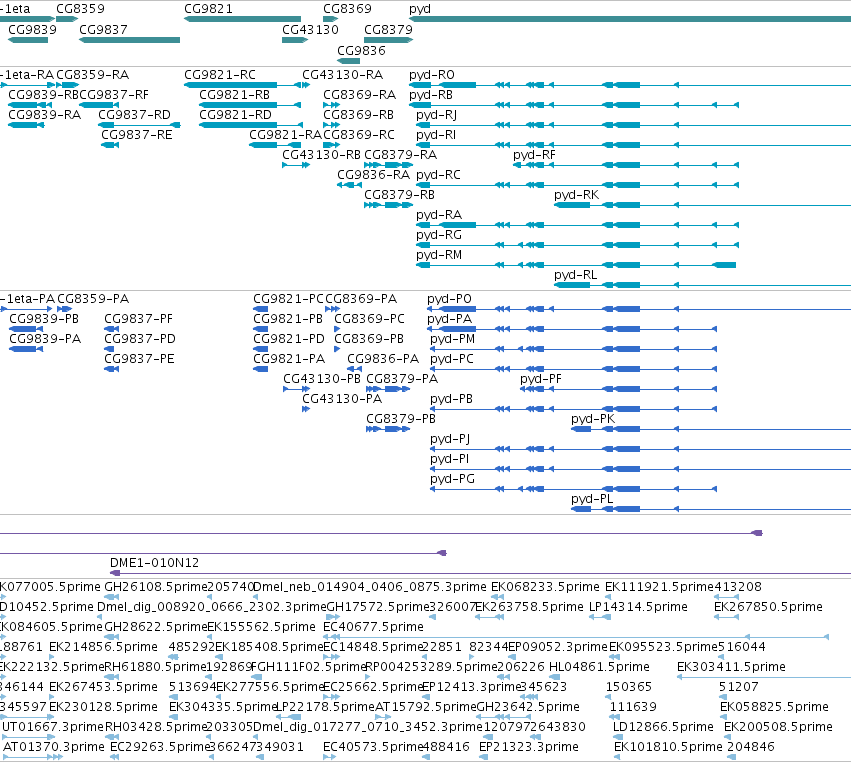The width and height of the screenshot is (851, 762).
Task: Select protein pyd-PF
Action: (x=541, y=379)
